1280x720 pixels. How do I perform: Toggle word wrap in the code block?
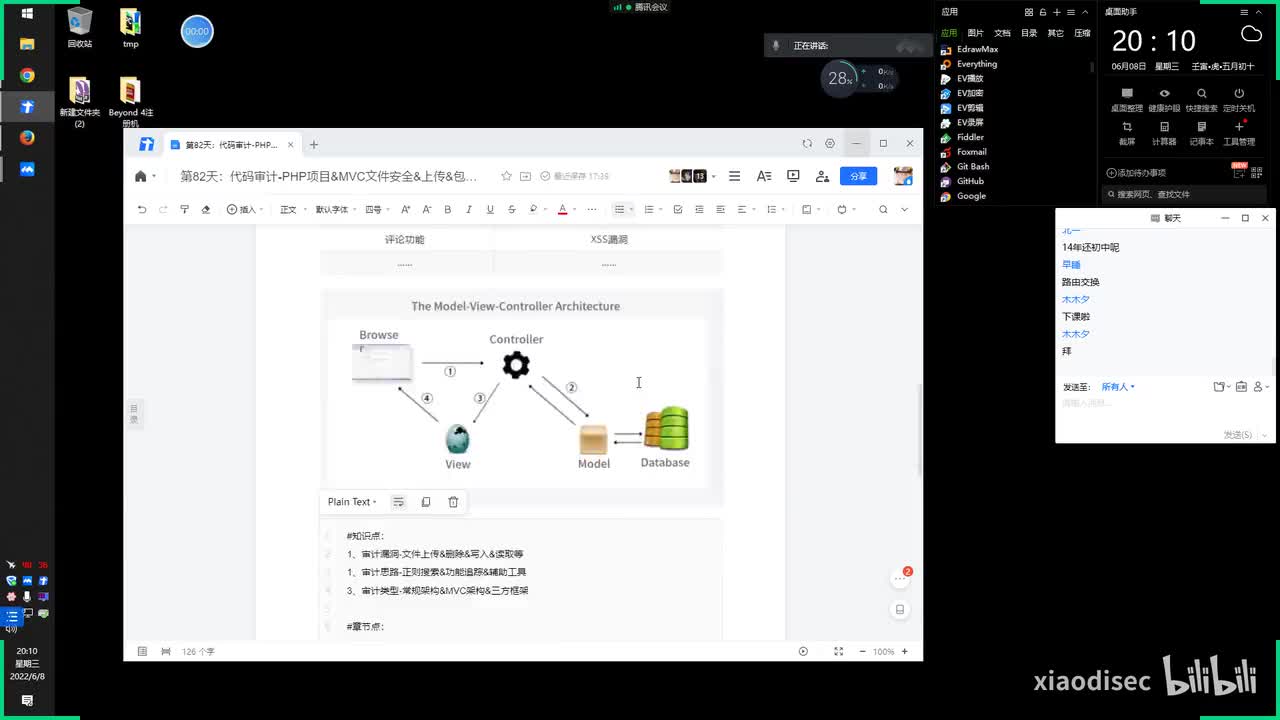click(x=398, y=502)
